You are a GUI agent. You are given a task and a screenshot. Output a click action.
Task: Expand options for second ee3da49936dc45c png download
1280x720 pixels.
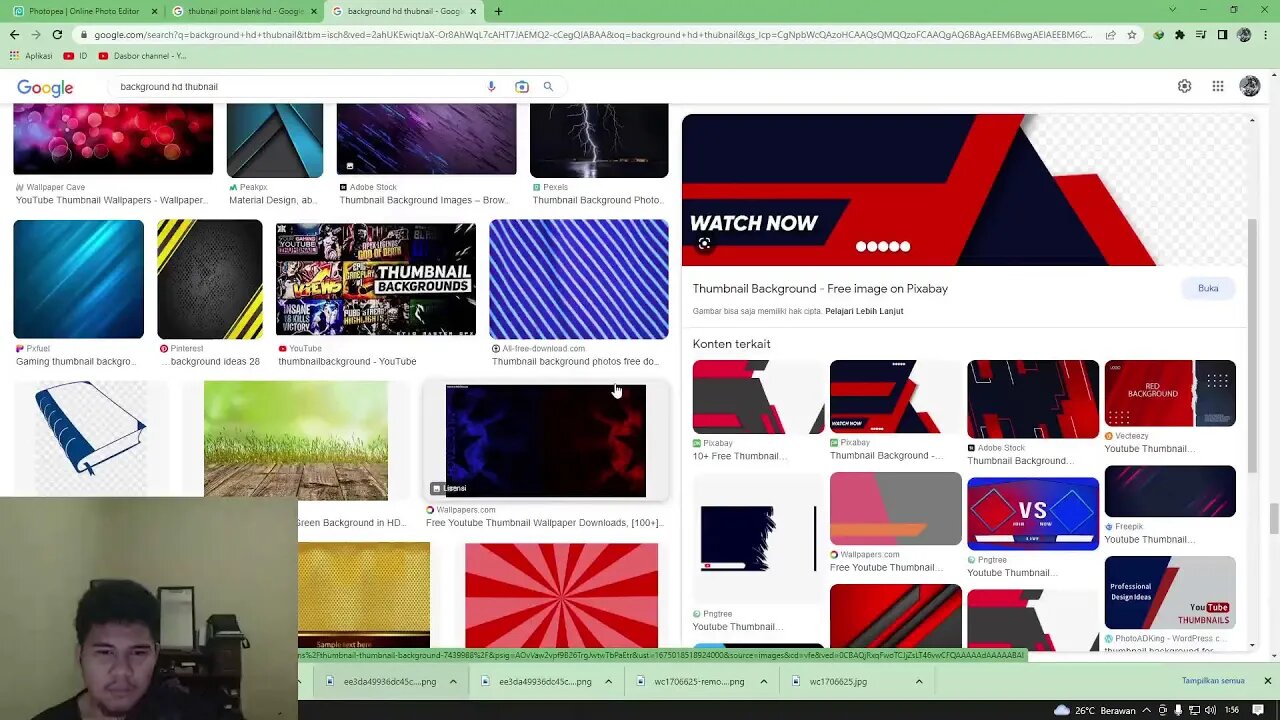(x=608, y=682)
